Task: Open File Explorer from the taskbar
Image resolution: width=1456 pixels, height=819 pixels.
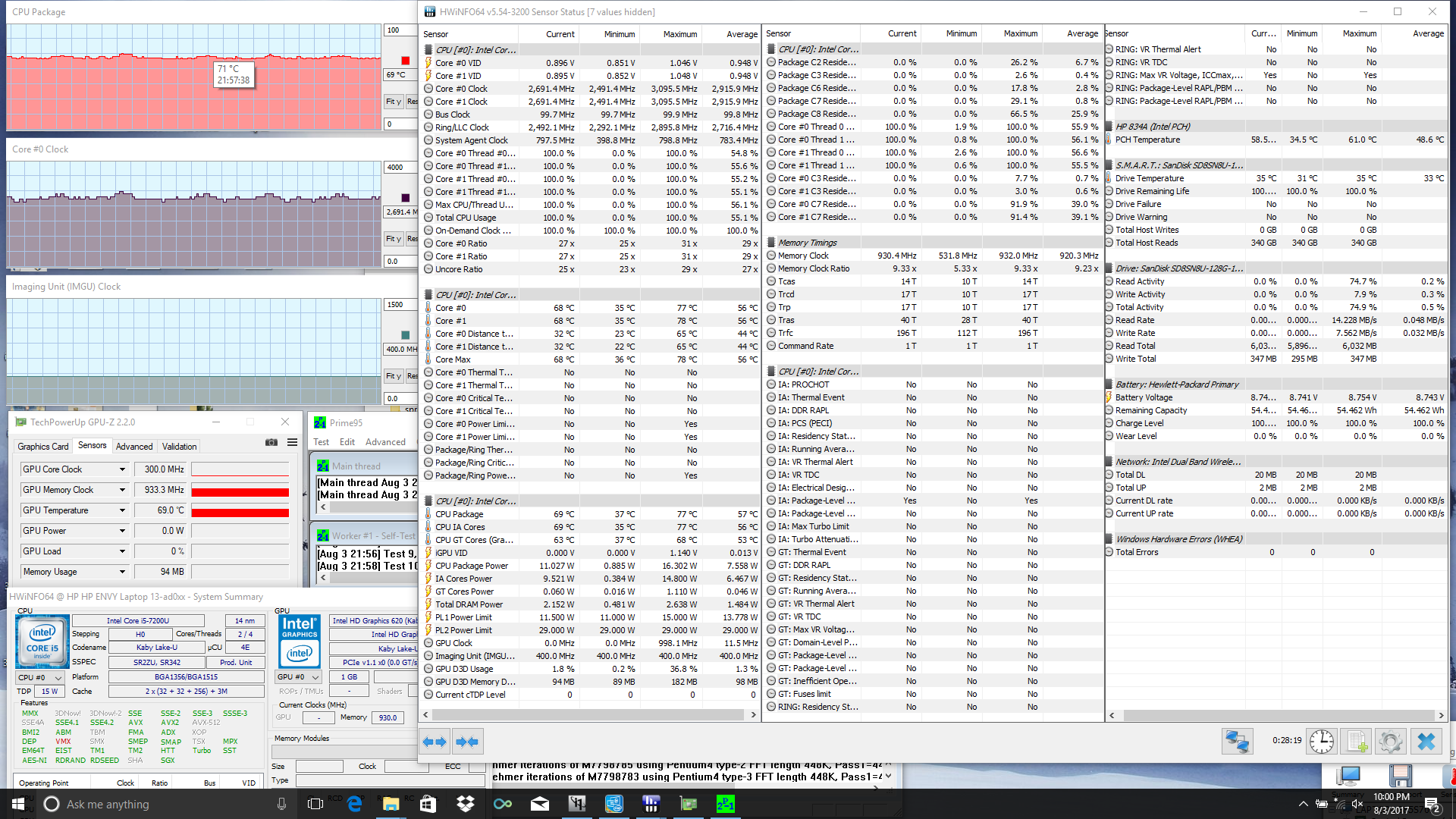Action: [391, 804]
